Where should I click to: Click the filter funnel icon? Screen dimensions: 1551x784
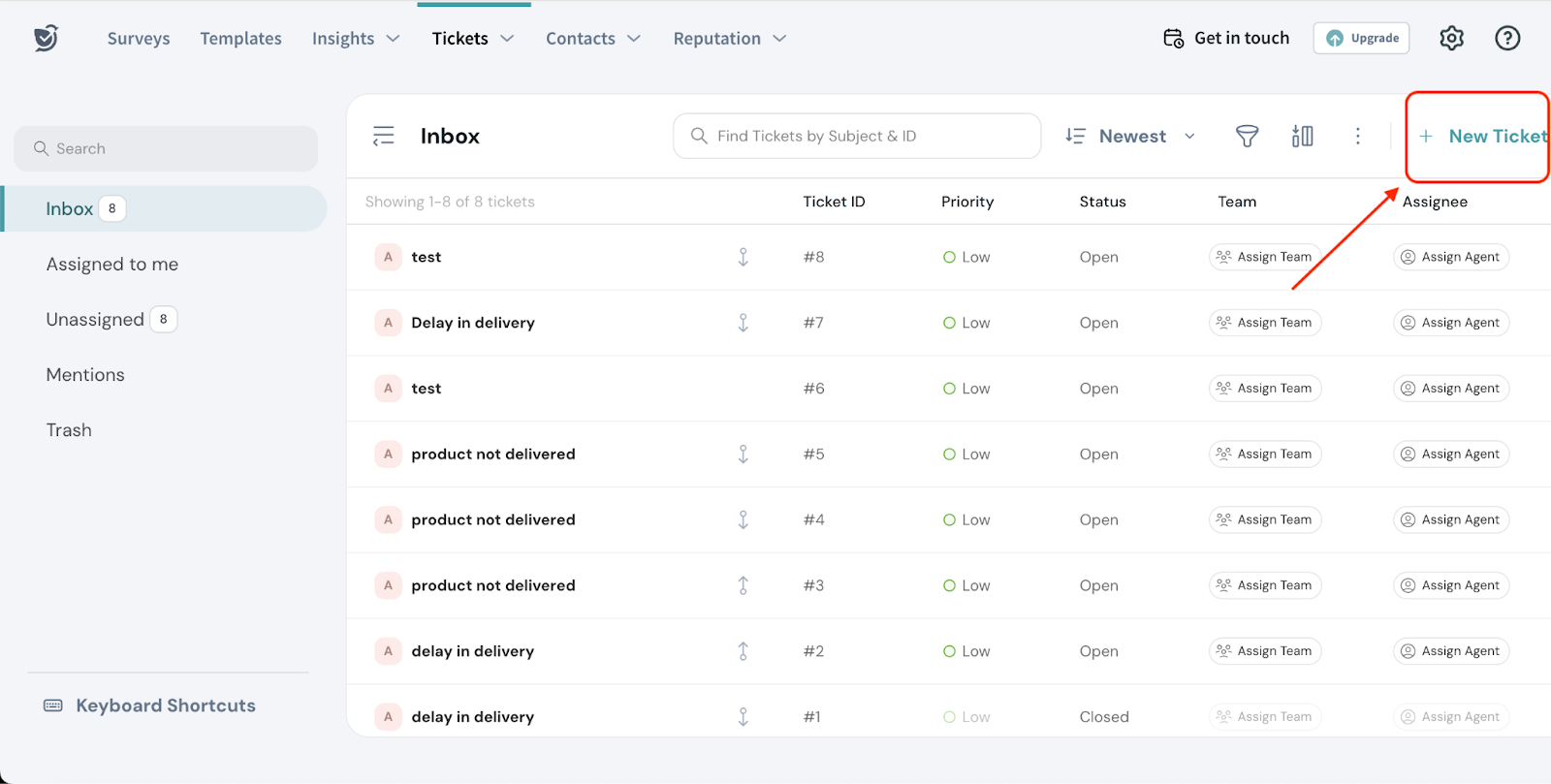1247,137
